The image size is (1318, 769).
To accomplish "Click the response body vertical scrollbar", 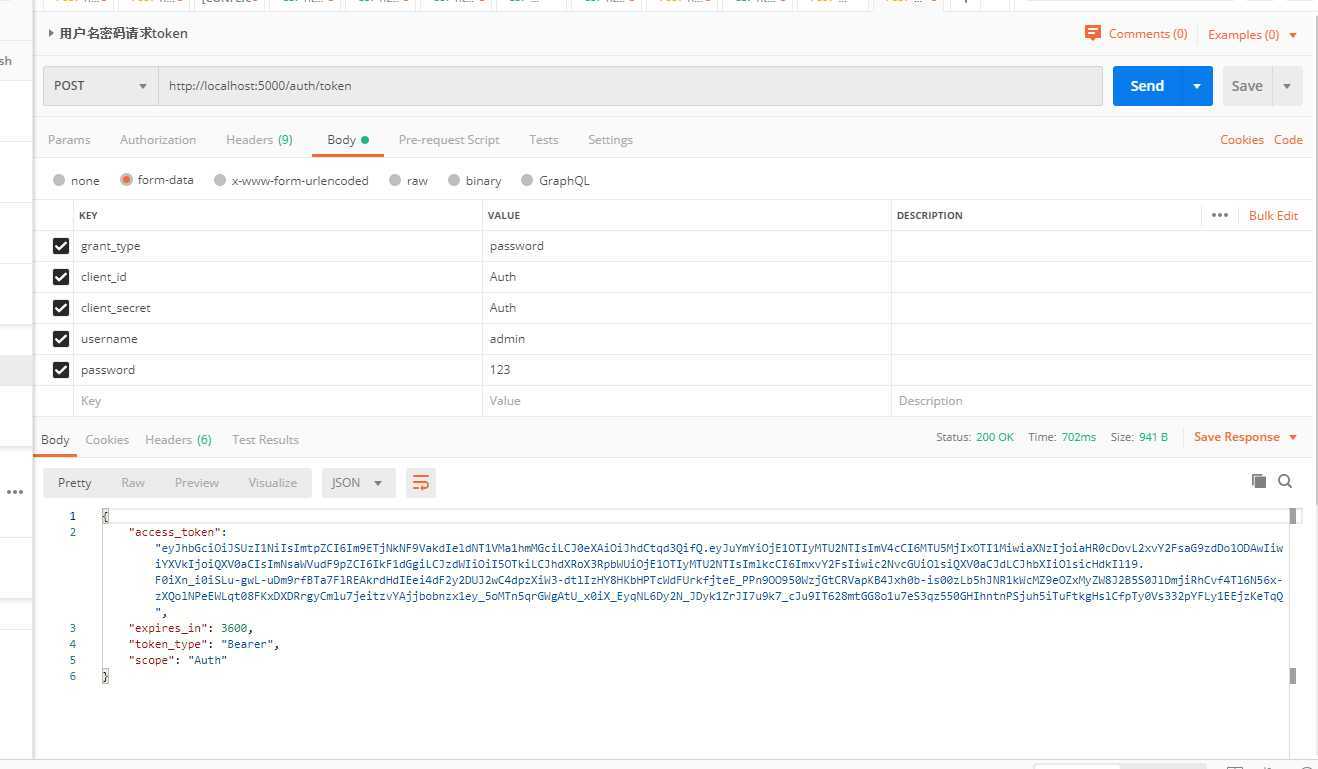I will pyautogui.click(x=1293, y=595).
